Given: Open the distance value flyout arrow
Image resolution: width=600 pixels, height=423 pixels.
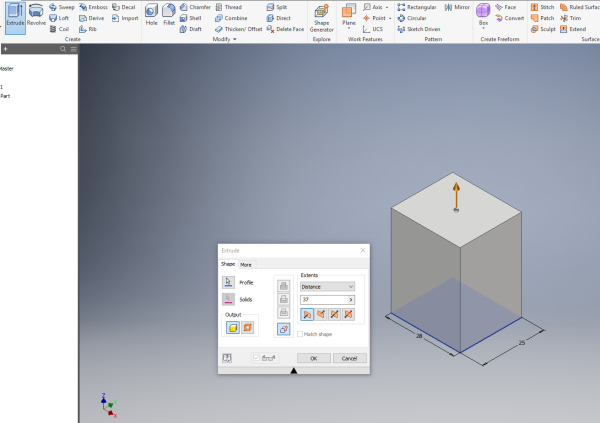Looking at the screenshot, I should coord(351,300).
